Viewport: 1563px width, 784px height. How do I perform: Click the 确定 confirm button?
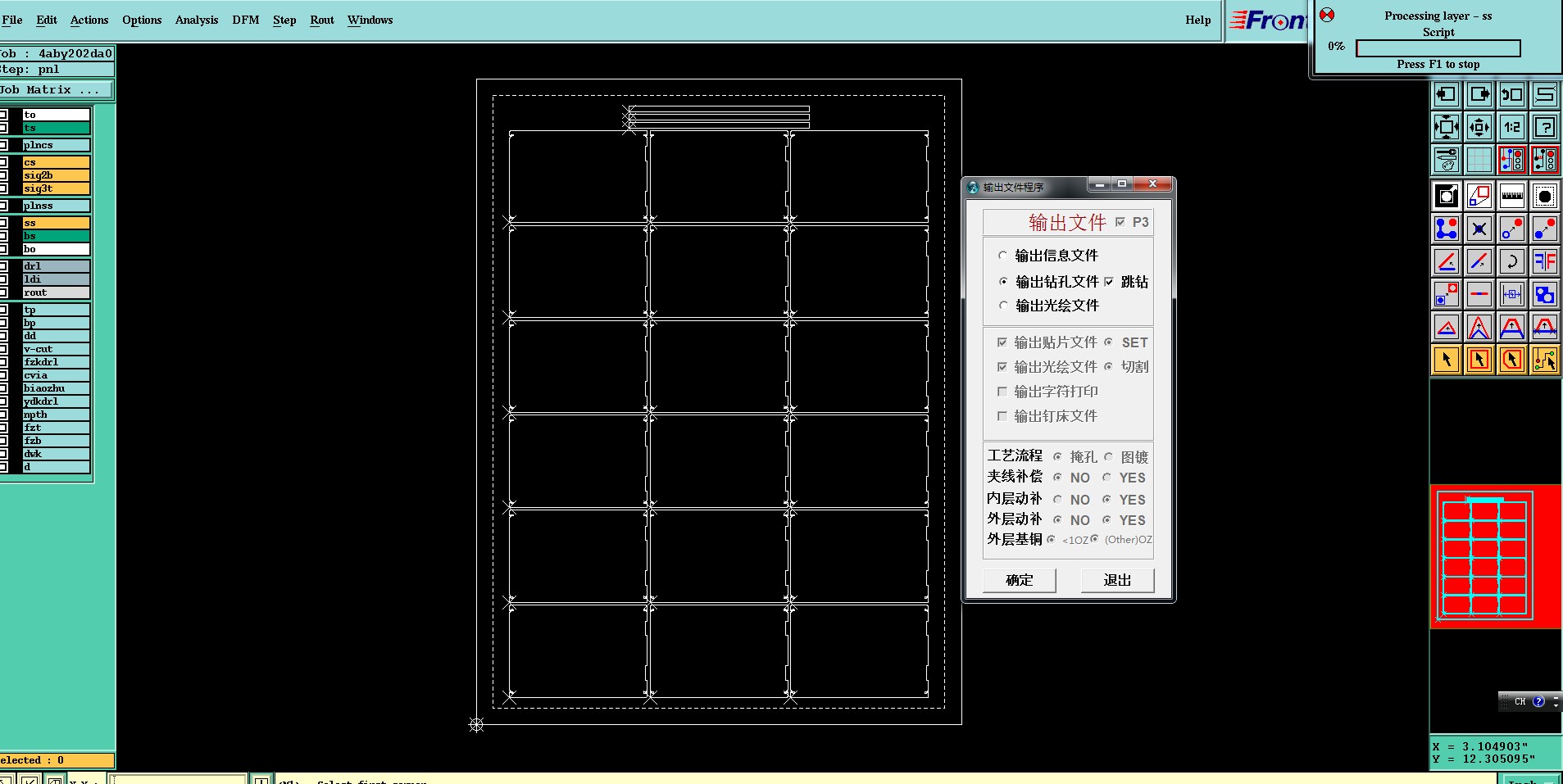(x=1020, y=580)
